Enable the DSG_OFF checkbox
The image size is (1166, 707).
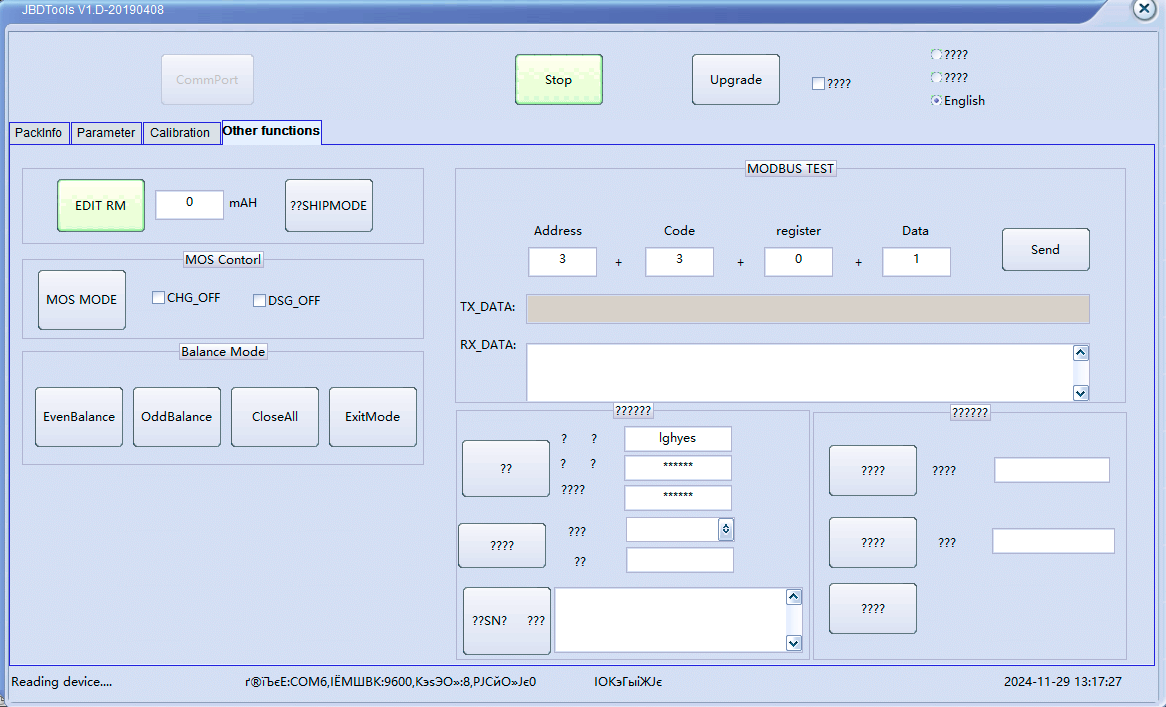[x=260, y=300]
